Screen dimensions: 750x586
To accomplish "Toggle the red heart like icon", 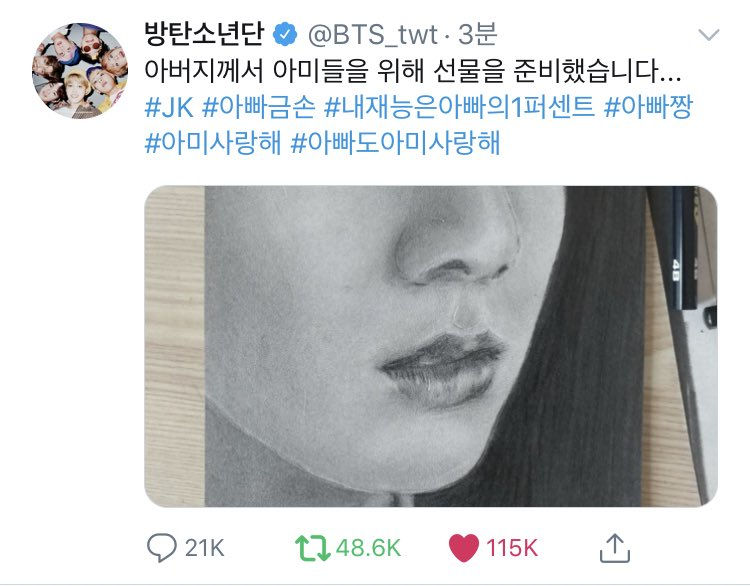I will click(463, 548).
